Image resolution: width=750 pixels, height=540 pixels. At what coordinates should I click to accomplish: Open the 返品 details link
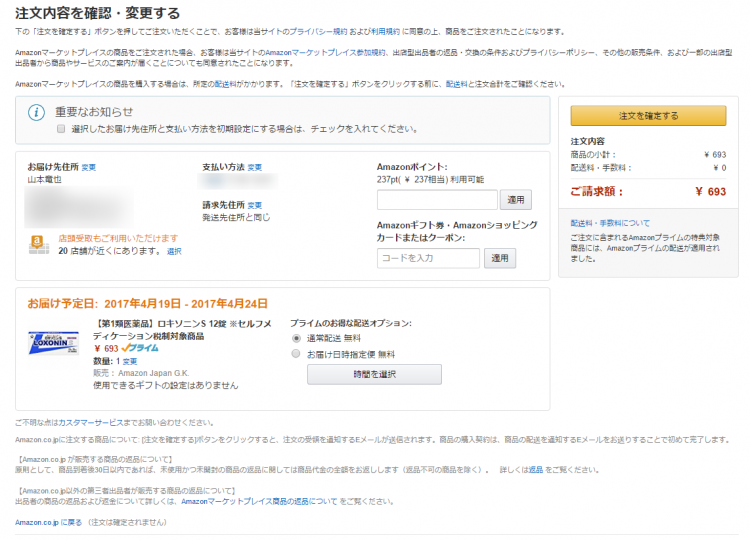(536, 470)
